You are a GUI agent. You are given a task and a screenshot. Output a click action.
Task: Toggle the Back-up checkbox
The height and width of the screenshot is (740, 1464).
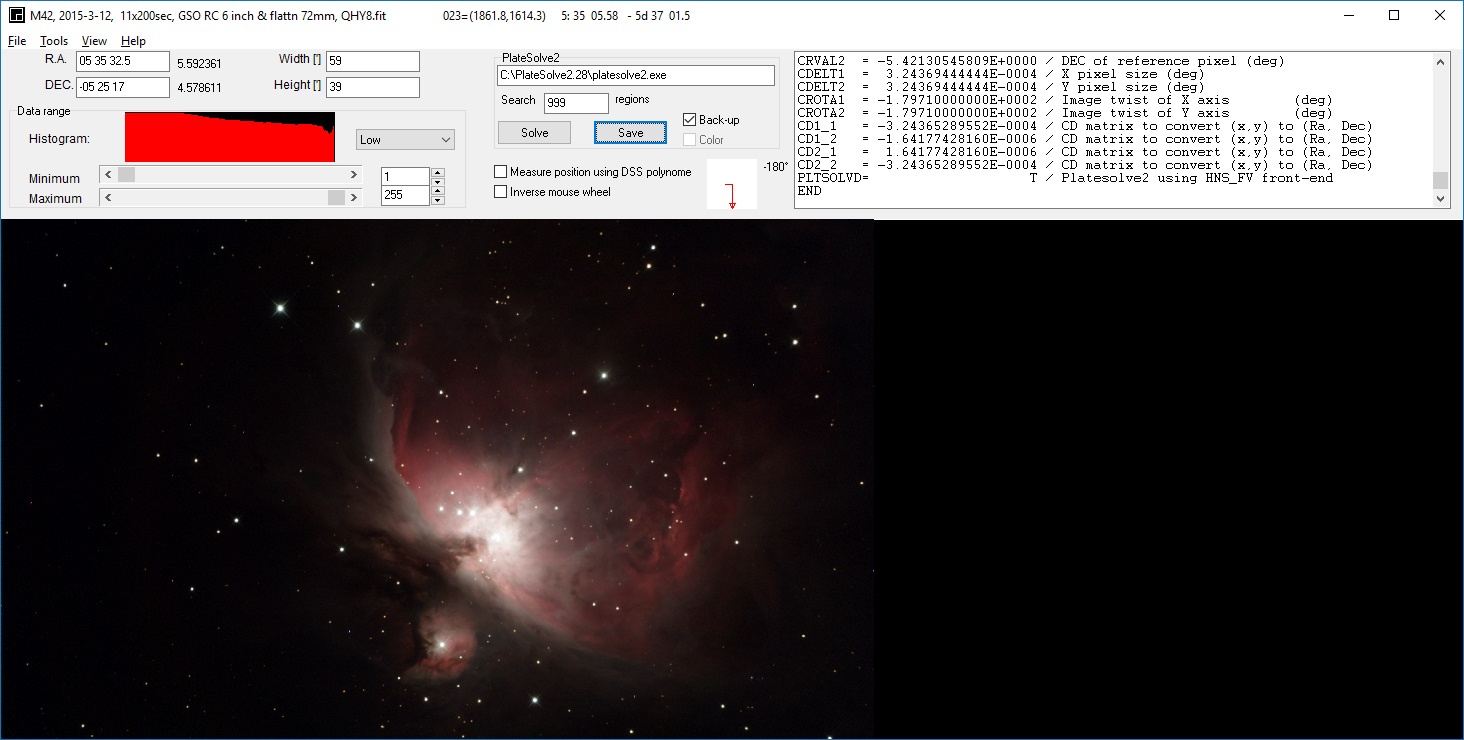[689, 120]
